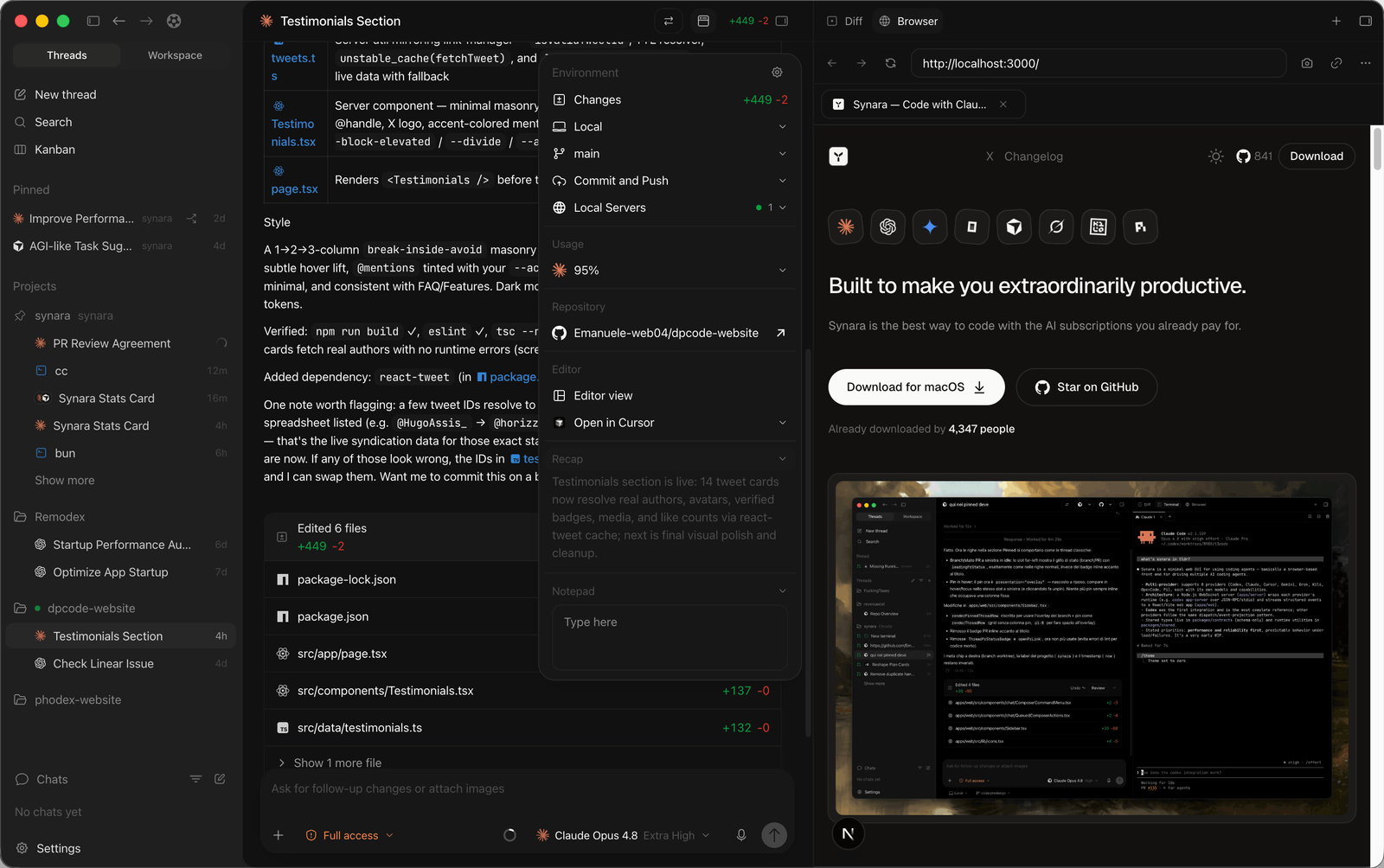Click the send arrow button in composer
This screenshot has height=868, width=1384.
774,835
